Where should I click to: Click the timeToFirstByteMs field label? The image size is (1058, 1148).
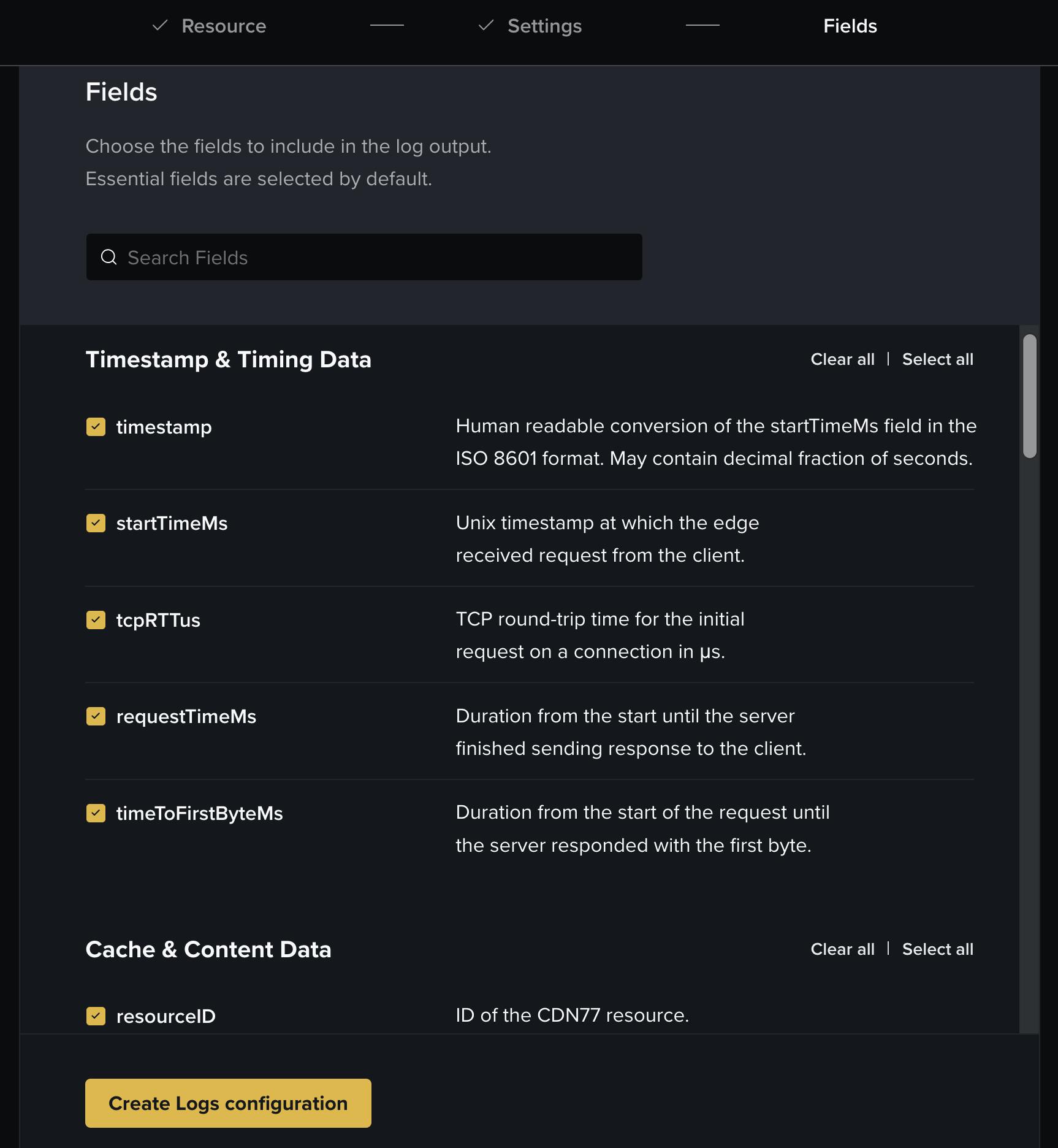tap(199, 813)
